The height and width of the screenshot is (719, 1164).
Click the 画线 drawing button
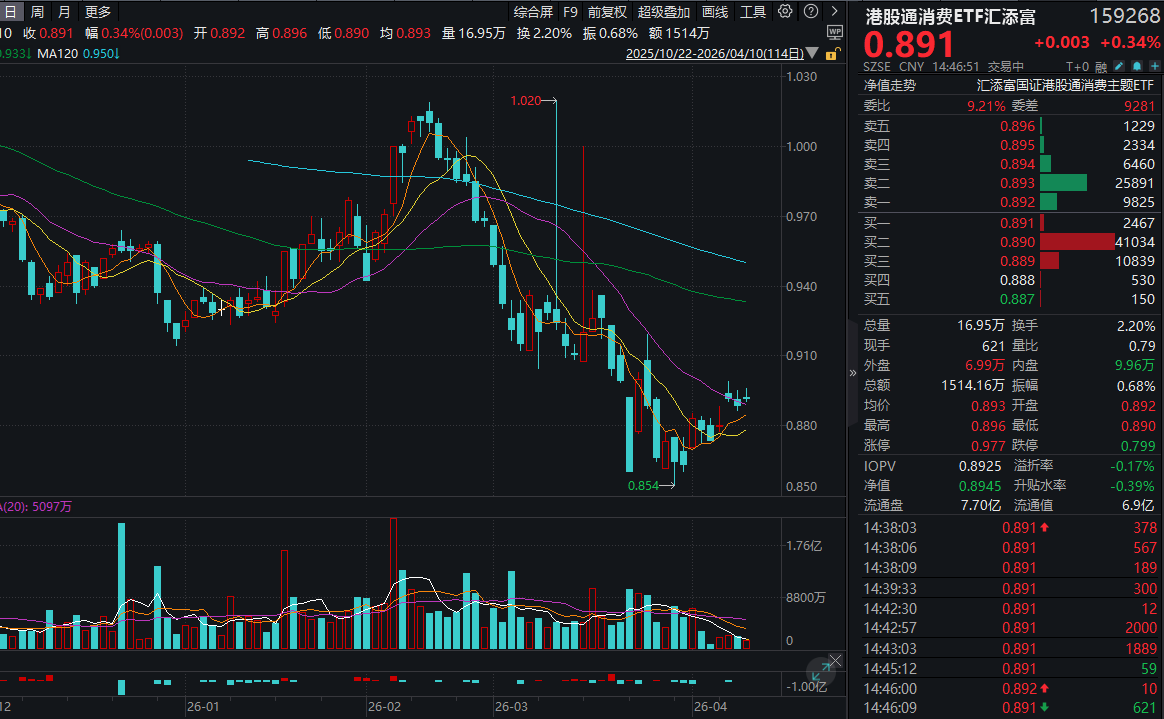[715, 12]
